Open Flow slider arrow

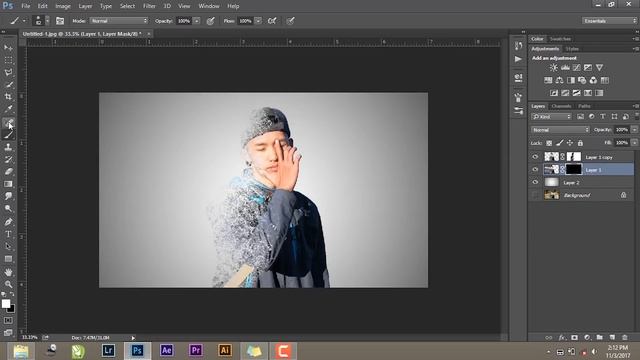pos(258,21)
